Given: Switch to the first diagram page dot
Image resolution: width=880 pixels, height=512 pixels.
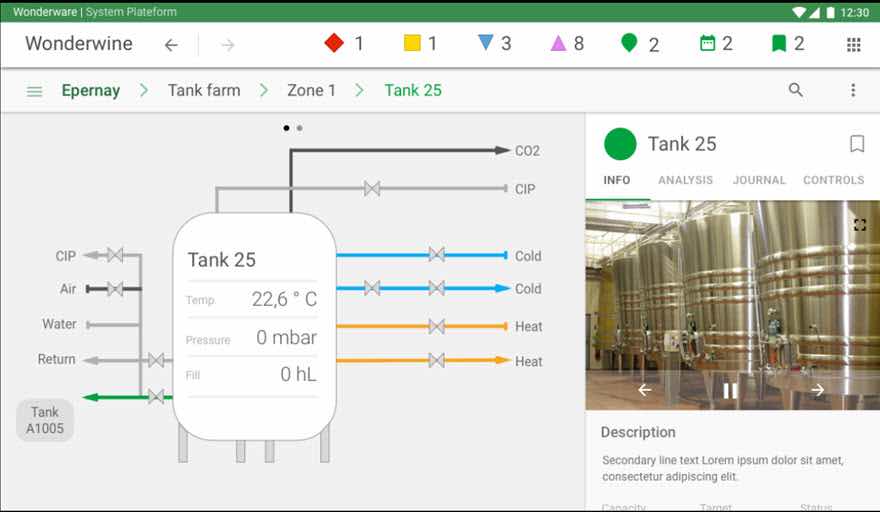Looking at the screenshot, I should (x=286, y=128).
